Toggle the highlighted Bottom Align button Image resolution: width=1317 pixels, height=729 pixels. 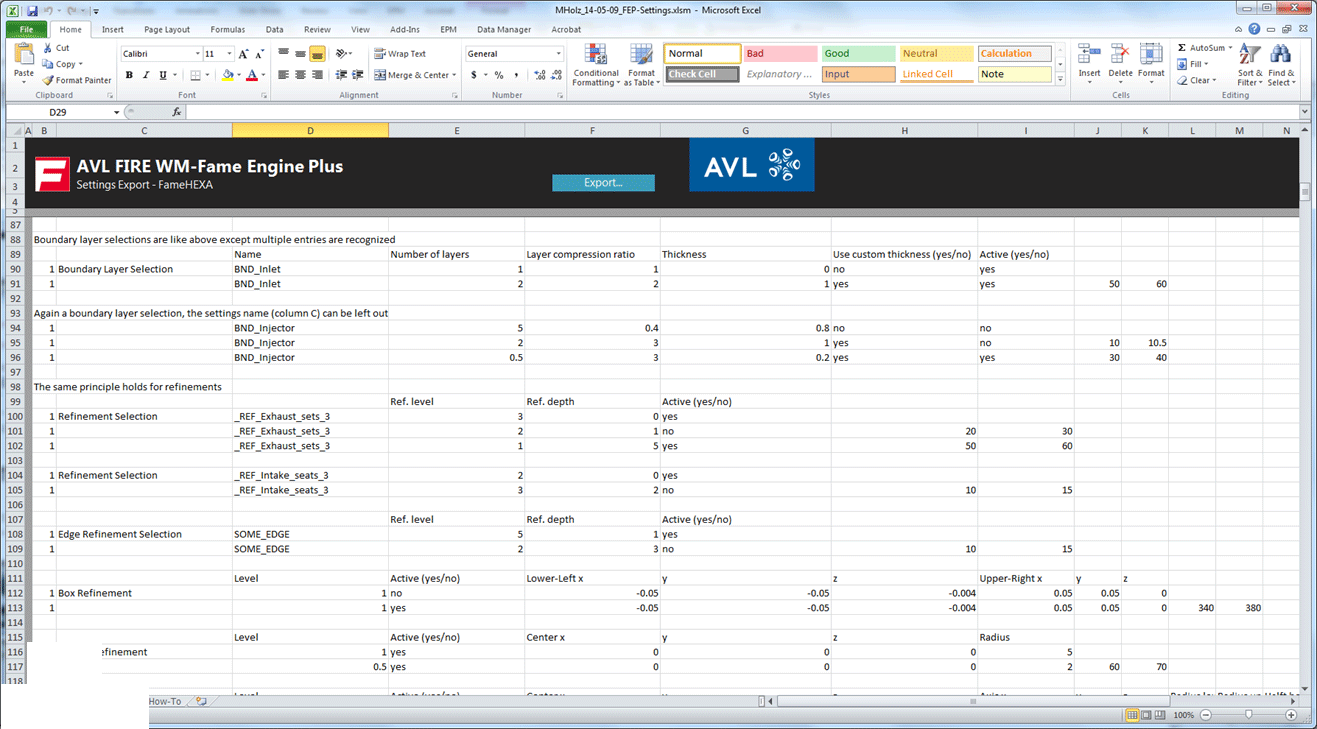(317, 54)
